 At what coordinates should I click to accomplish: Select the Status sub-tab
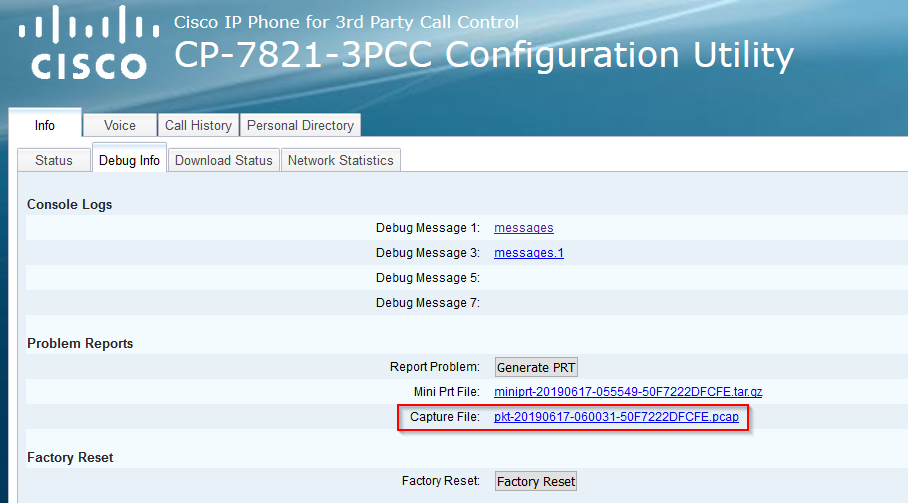click(x=54, y=160)
